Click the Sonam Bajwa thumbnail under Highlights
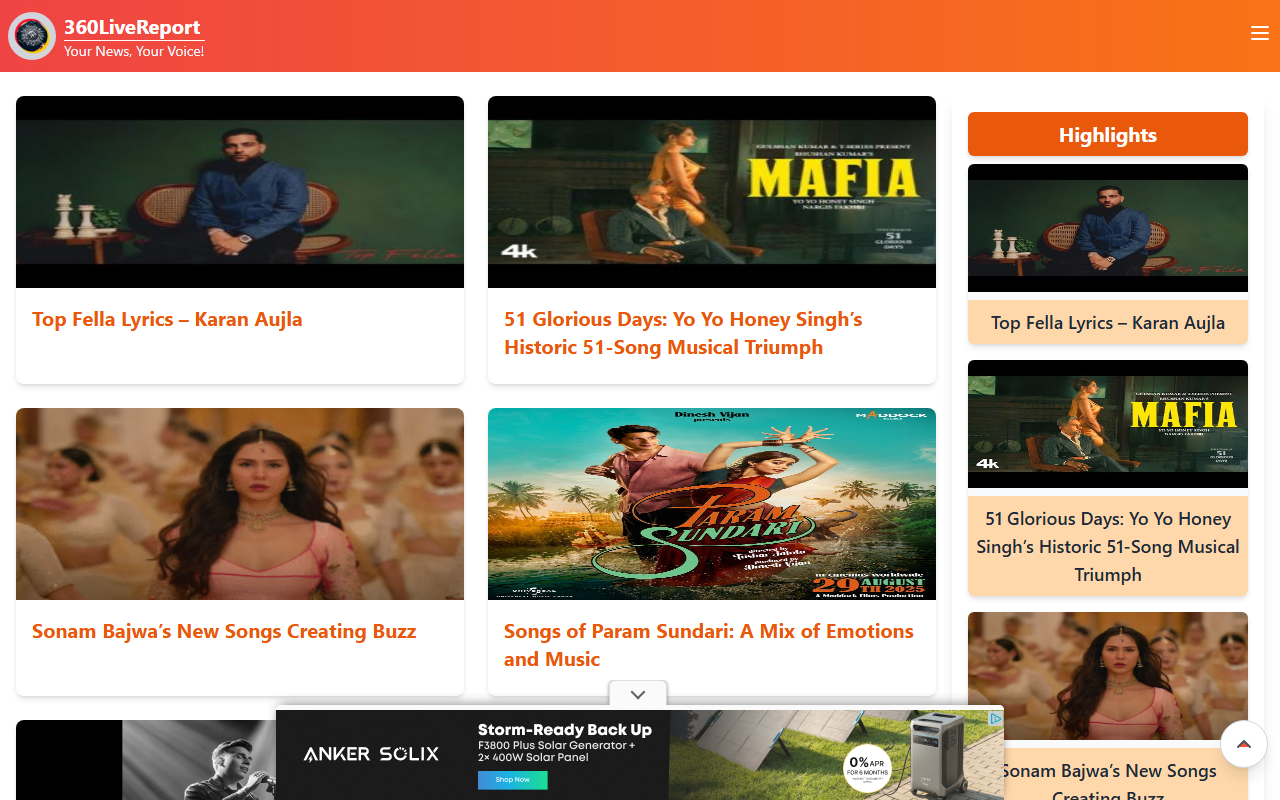The image size is (1280, 800). (1108, 676)
